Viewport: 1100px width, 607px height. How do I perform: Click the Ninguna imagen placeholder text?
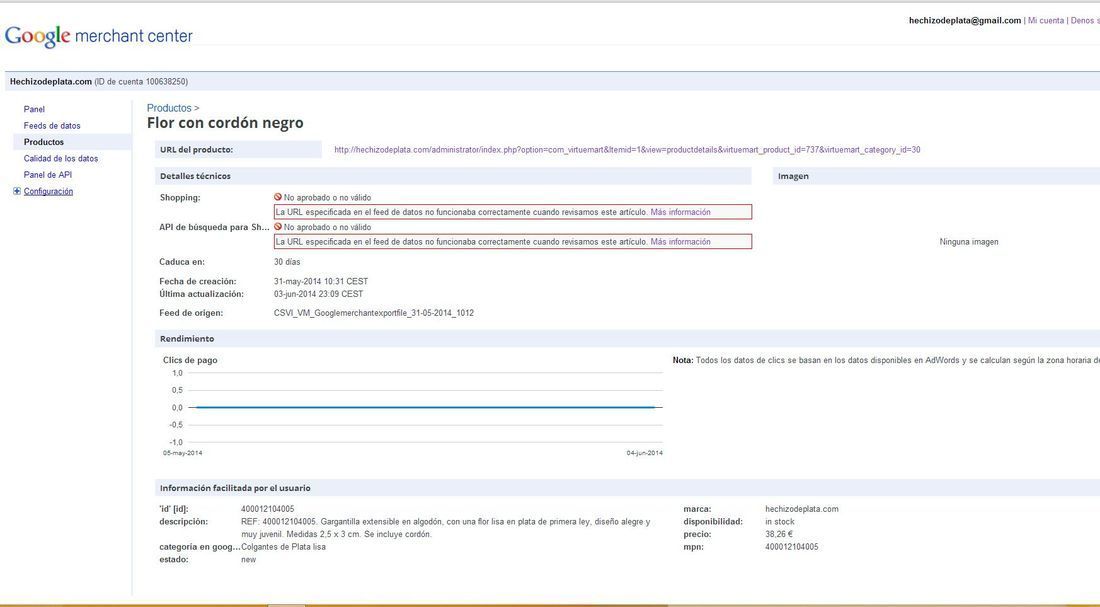tap(969, 241)
